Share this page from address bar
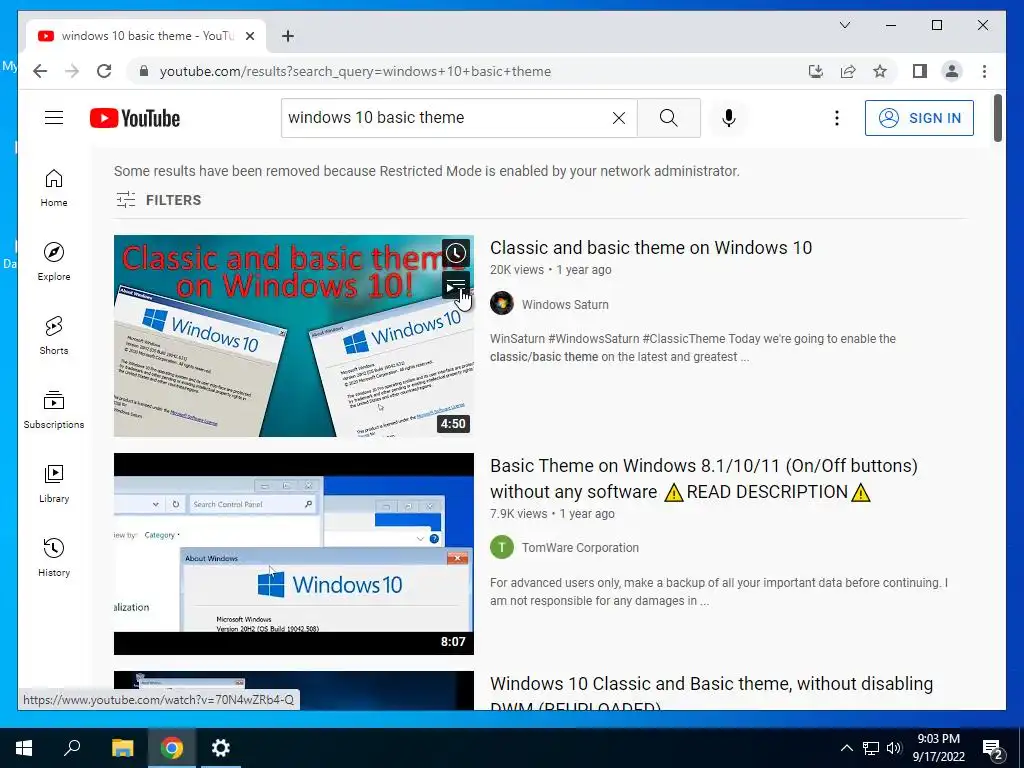Viewport: 1024px width, 768px height. [848, 71]
